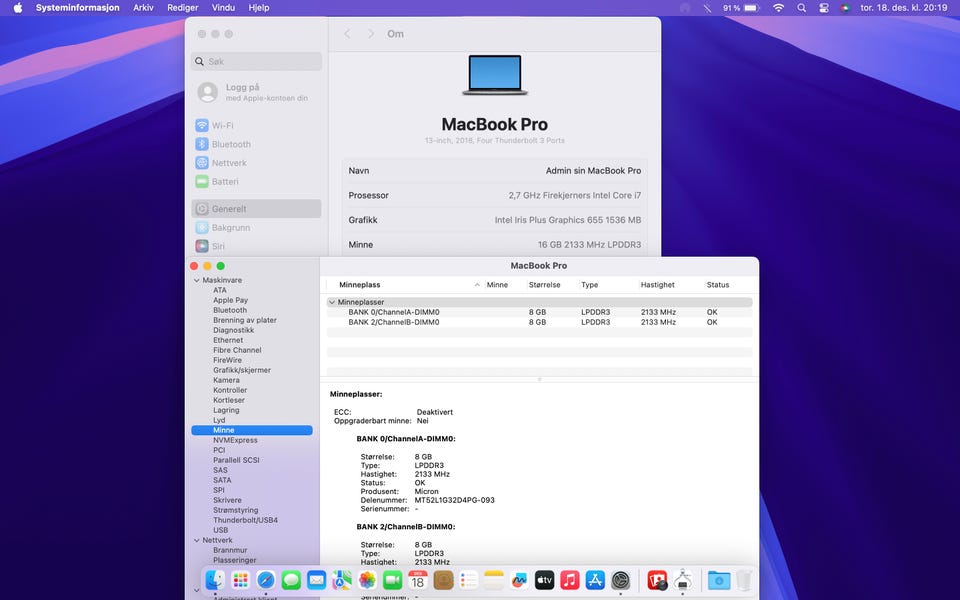Click Logg på med Apple-kontoen din
The height and width of the screenshot is (600, 960).
(257, 92)
